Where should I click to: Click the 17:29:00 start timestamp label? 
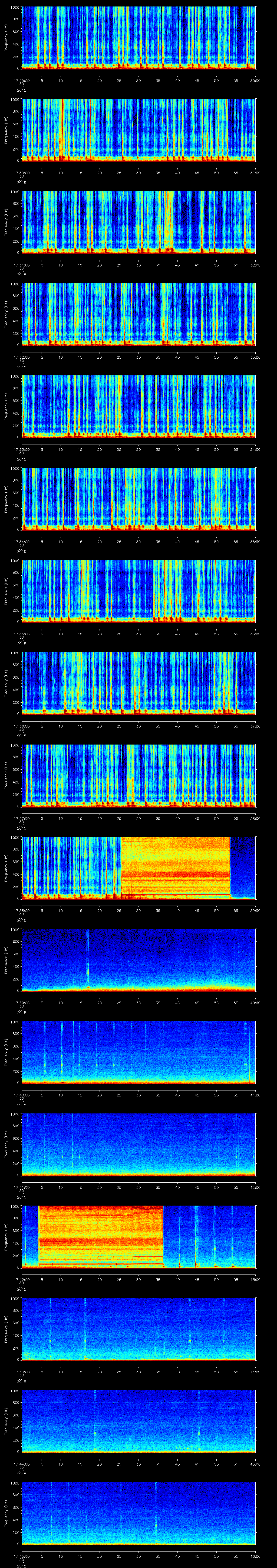tap(21, 80)
